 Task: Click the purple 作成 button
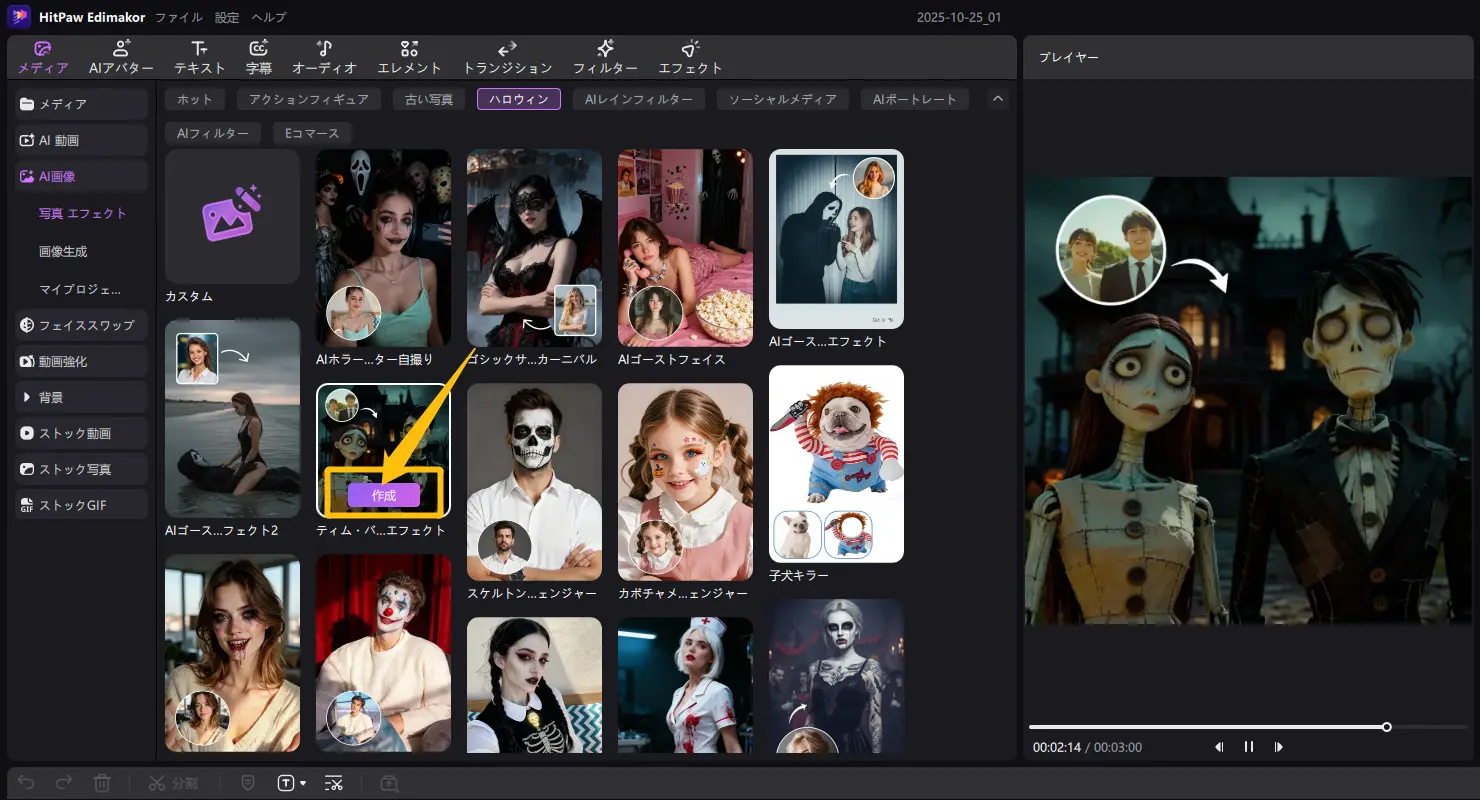tap(384, 495)
